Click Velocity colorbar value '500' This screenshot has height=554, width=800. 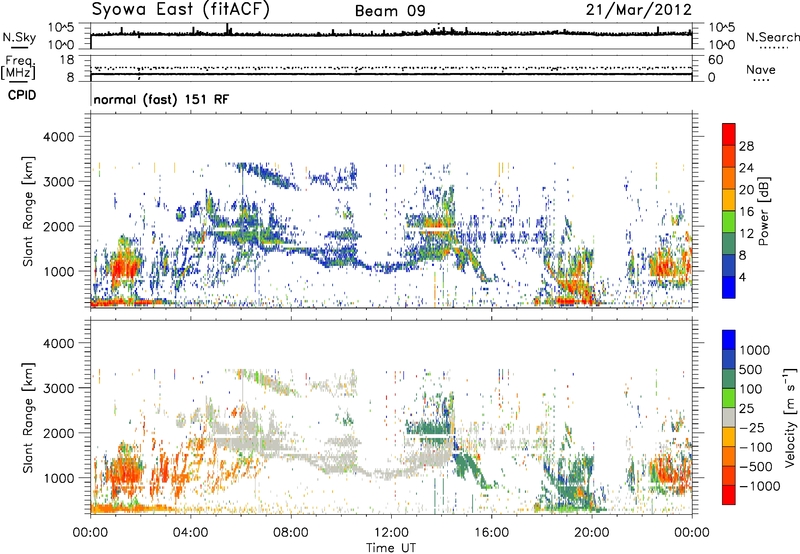point(751,369)
